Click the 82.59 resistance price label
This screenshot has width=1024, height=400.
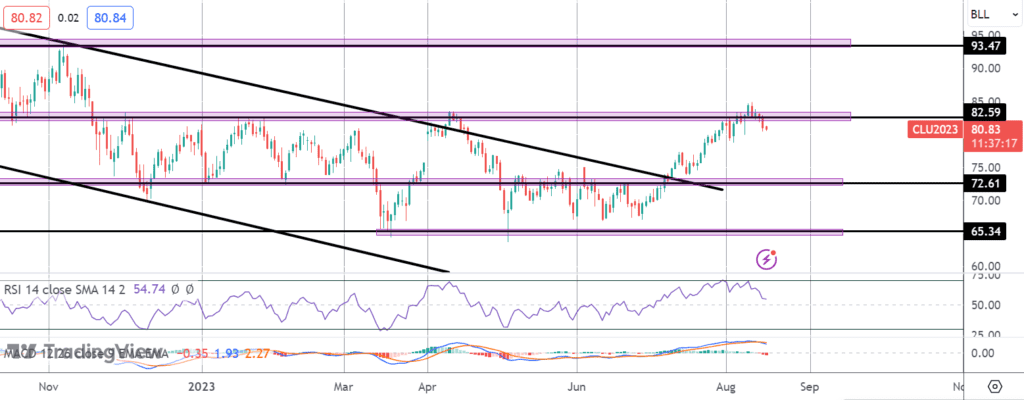[984, 111]
